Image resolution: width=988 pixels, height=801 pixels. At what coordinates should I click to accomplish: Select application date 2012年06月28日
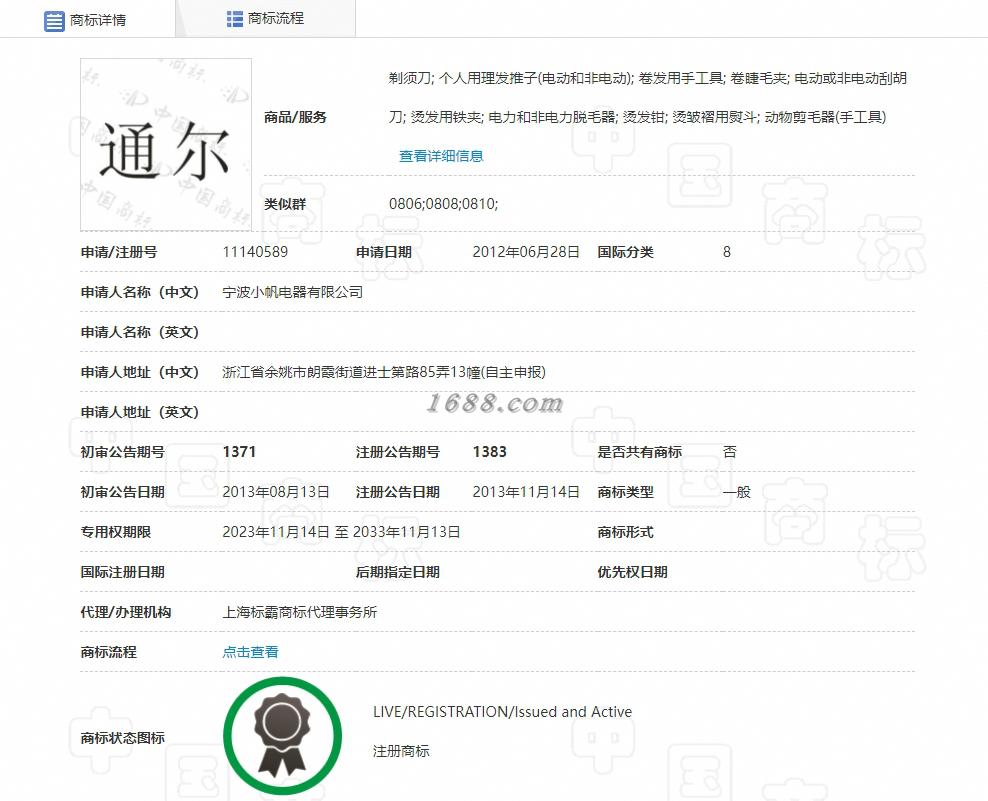click(526, 252)
